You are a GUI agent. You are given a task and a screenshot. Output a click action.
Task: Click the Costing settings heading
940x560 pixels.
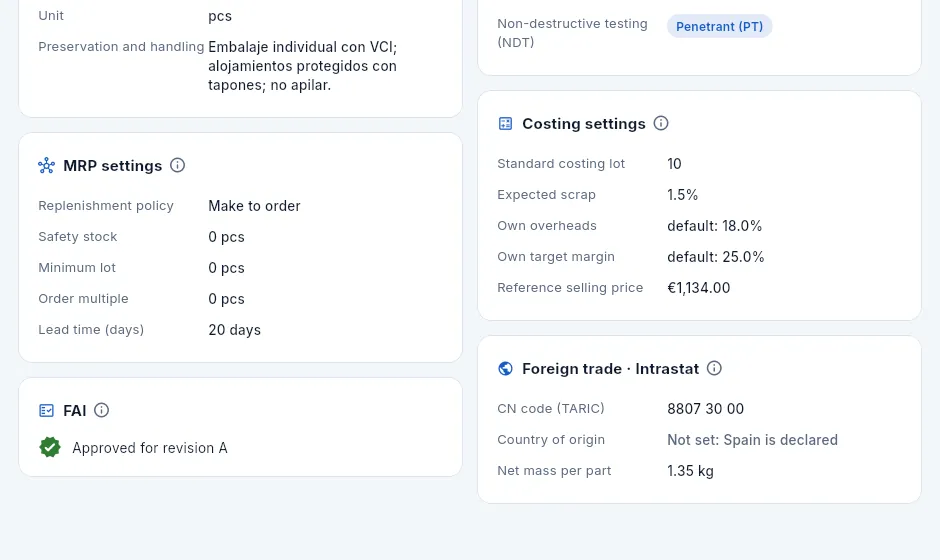coord(584,124)
